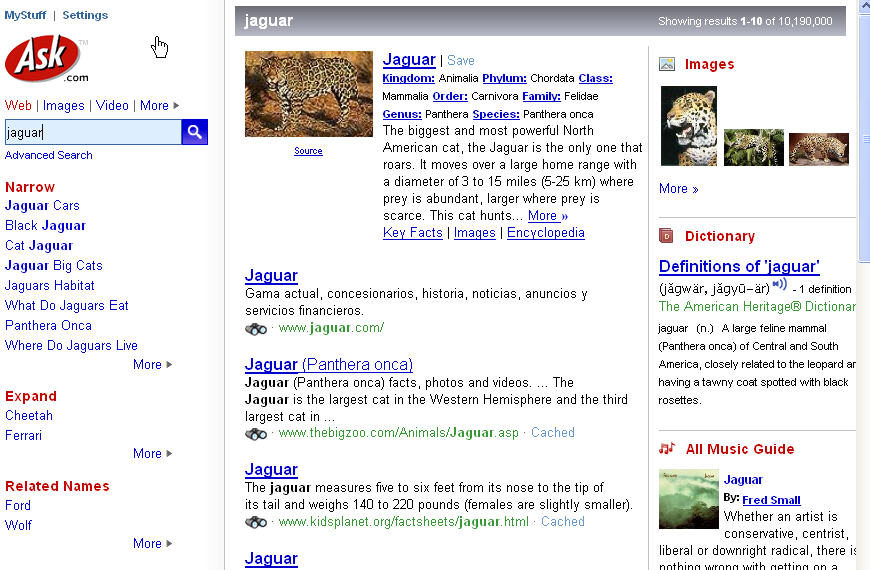Viewport: 870px width, 570px height.
Task: Open Advanced Search
Action: click(x=49, y=155)
